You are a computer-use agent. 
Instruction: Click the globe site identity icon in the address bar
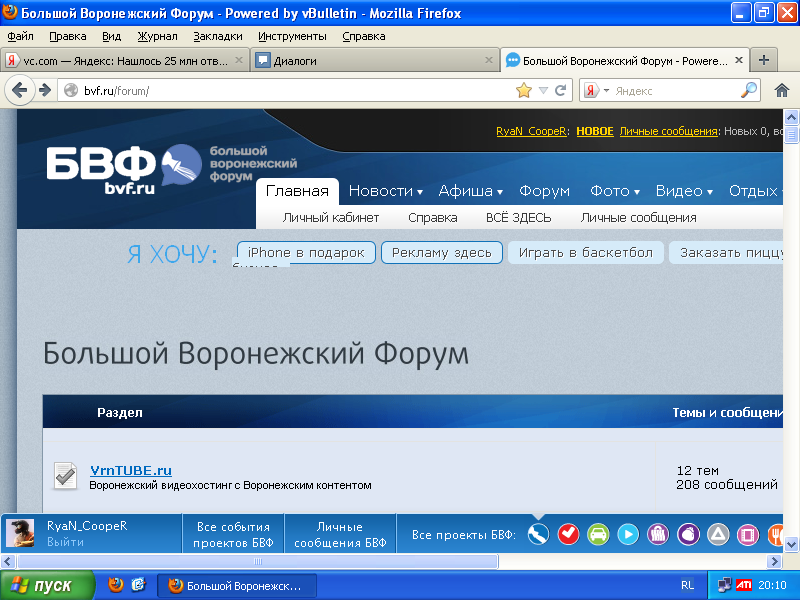pos(71,91)
